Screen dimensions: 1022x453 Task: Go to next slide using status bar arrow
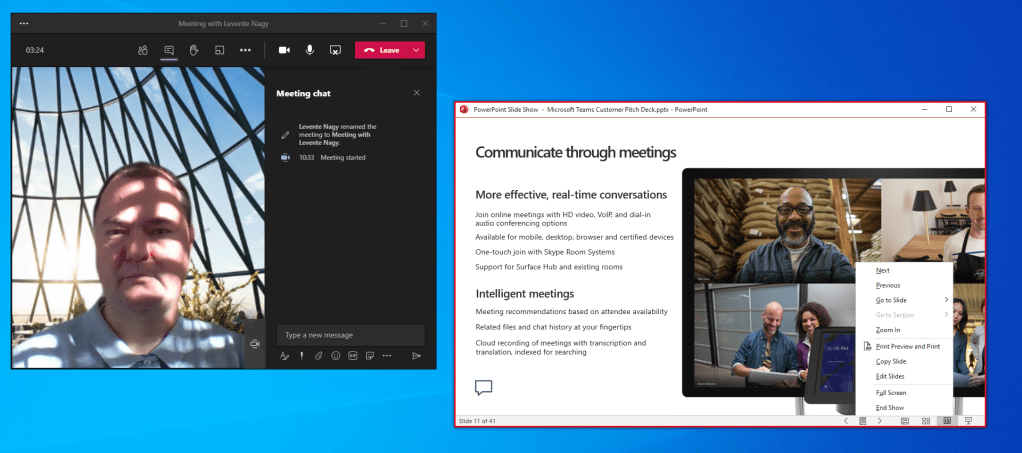879,421
